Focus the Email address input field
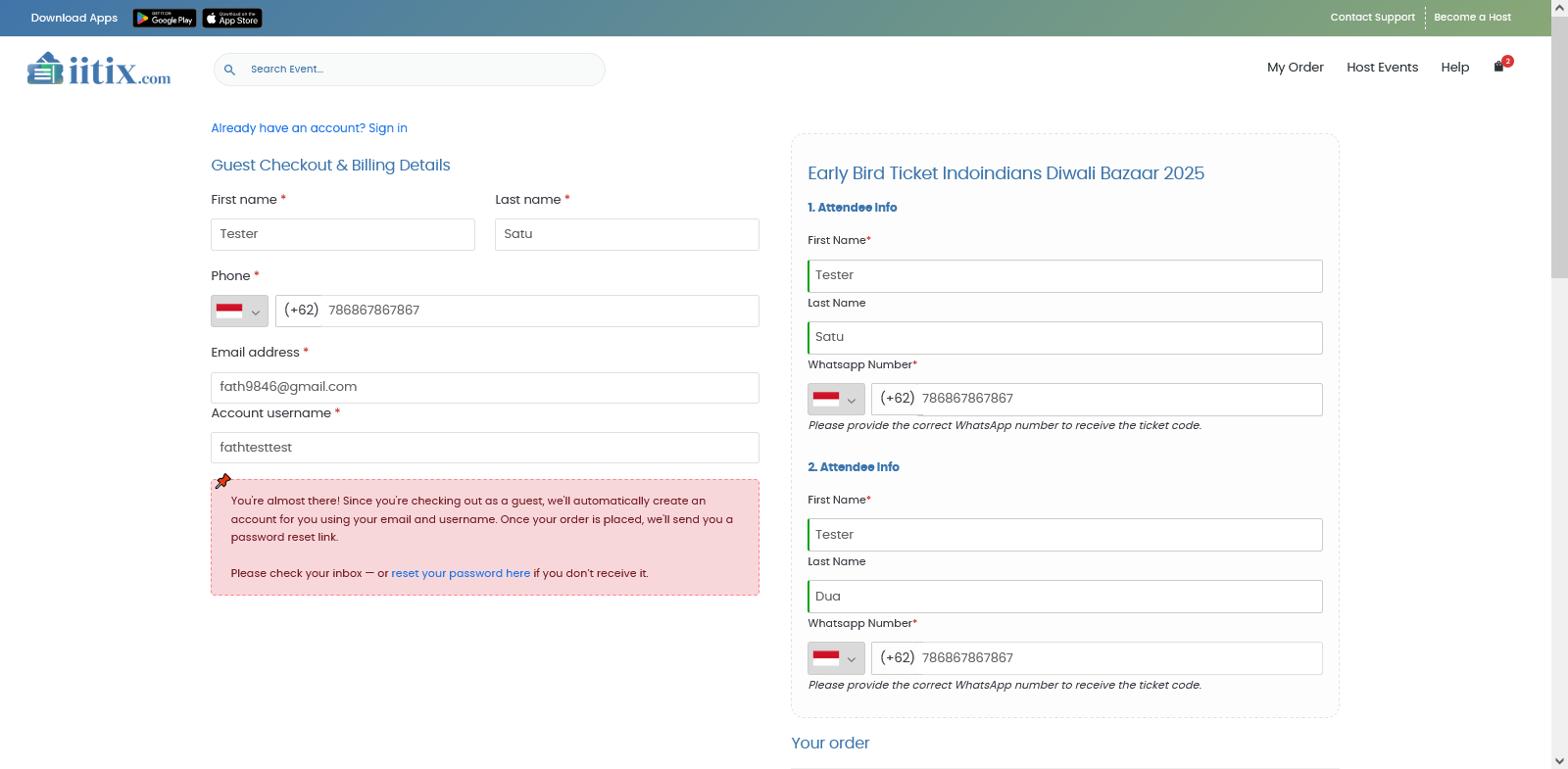Image resolution: width=1568 pixels, height=769 pixels. click(x=484, y=388)
